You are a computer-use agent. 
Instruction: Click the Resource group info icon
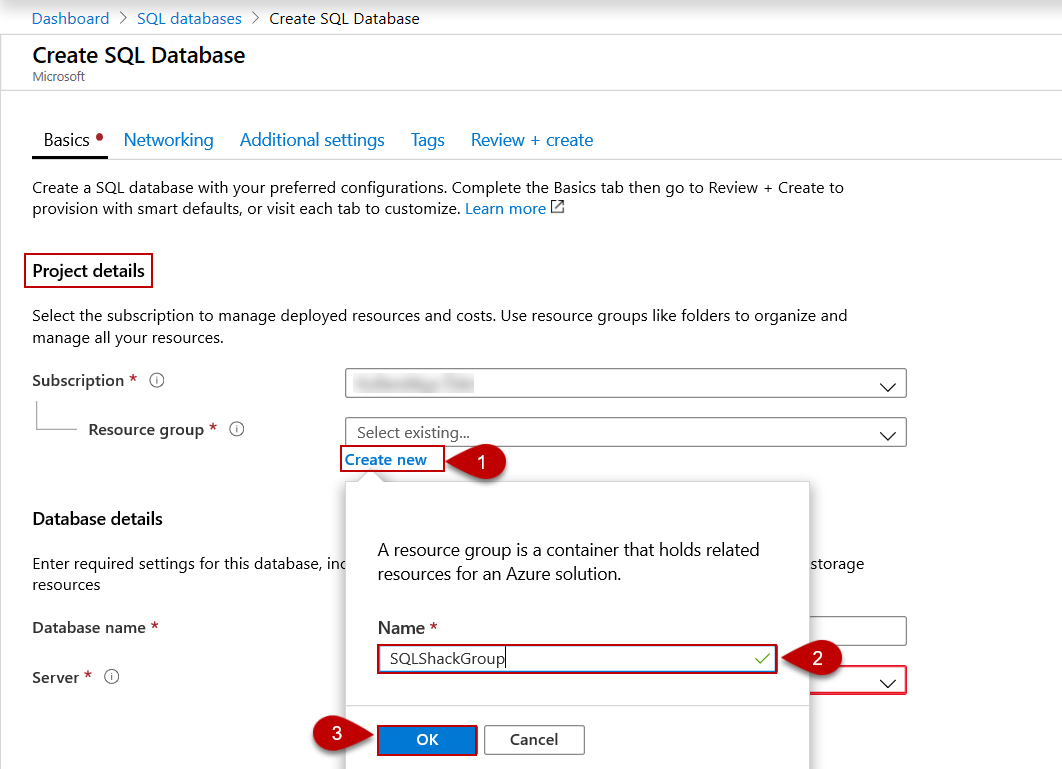click(x=237, y=430)
